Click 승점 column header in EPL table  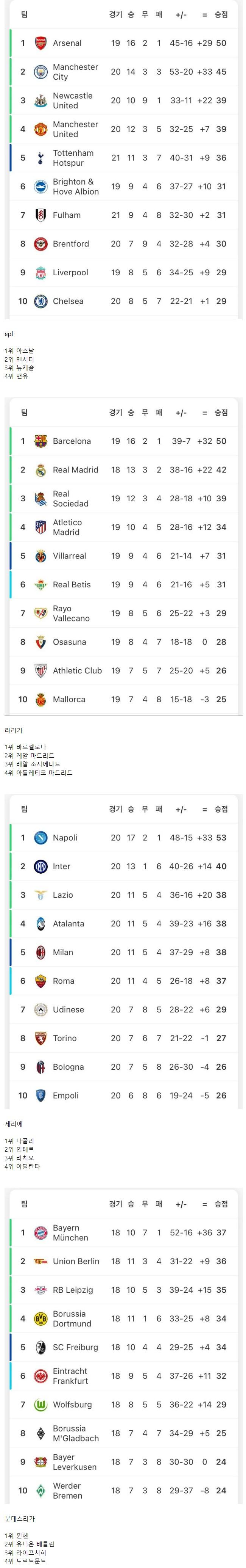[221, 15]
